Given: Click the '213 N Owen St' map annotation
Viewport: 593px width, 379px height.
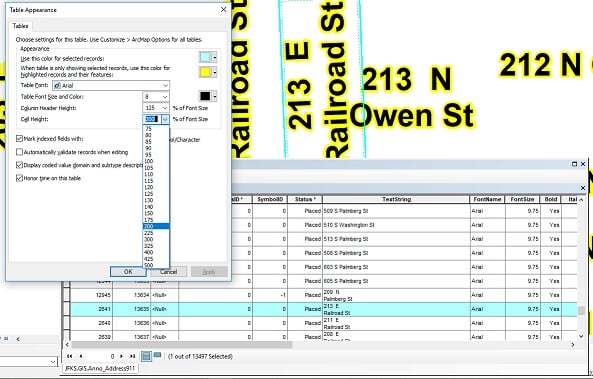Looking at the screenshot, I should point(411,98).
